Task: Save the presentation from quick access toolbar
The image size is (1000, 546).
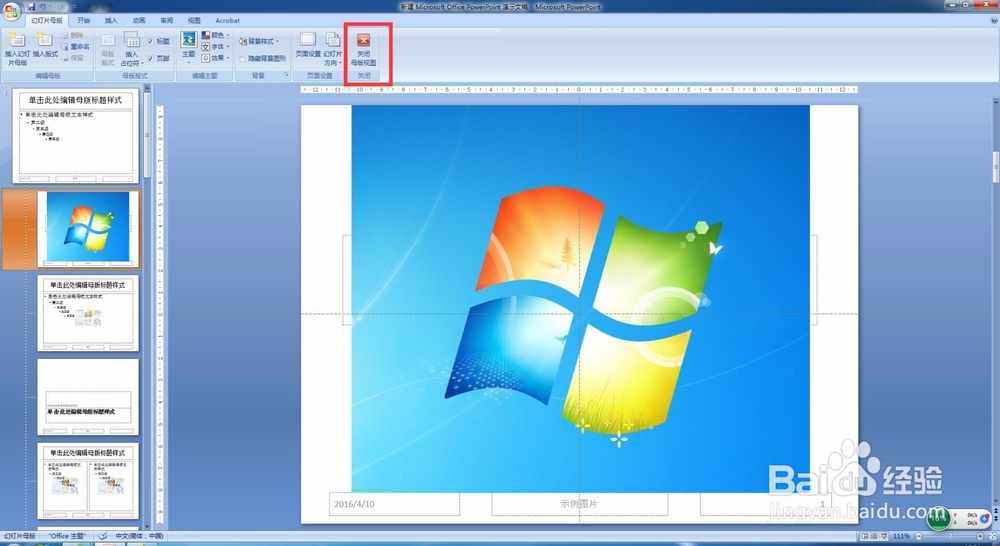Action: pyautogui.click(x=31, y=6)
